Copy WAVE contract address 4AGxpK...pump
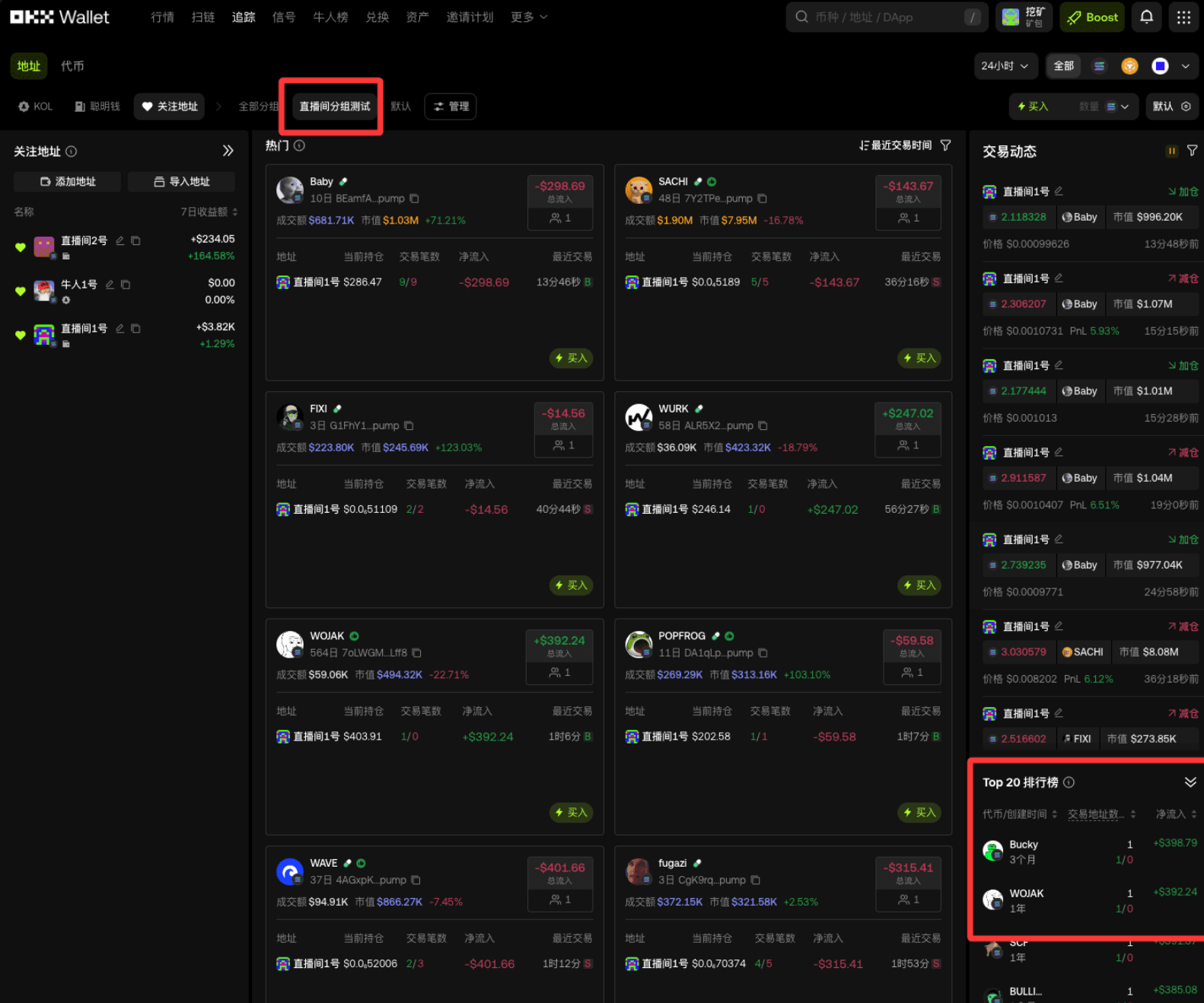Screen dimensions: 1204x1003 click(416, 880)
